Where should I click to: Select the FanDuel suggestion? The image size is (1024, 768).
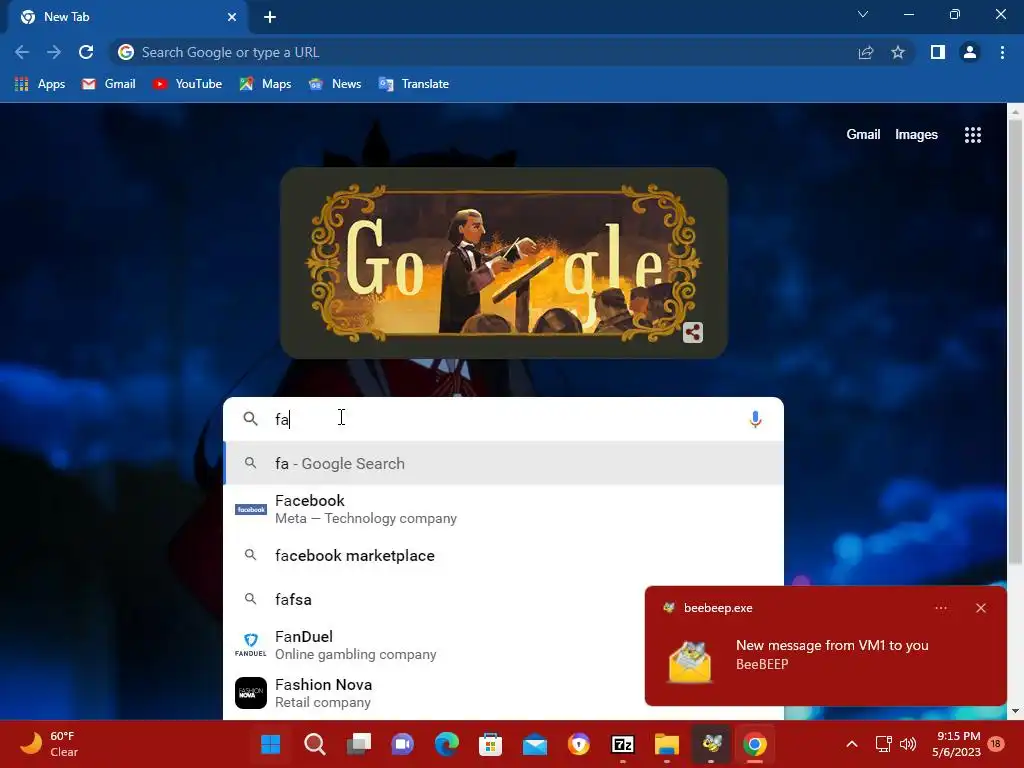point(434,645)
